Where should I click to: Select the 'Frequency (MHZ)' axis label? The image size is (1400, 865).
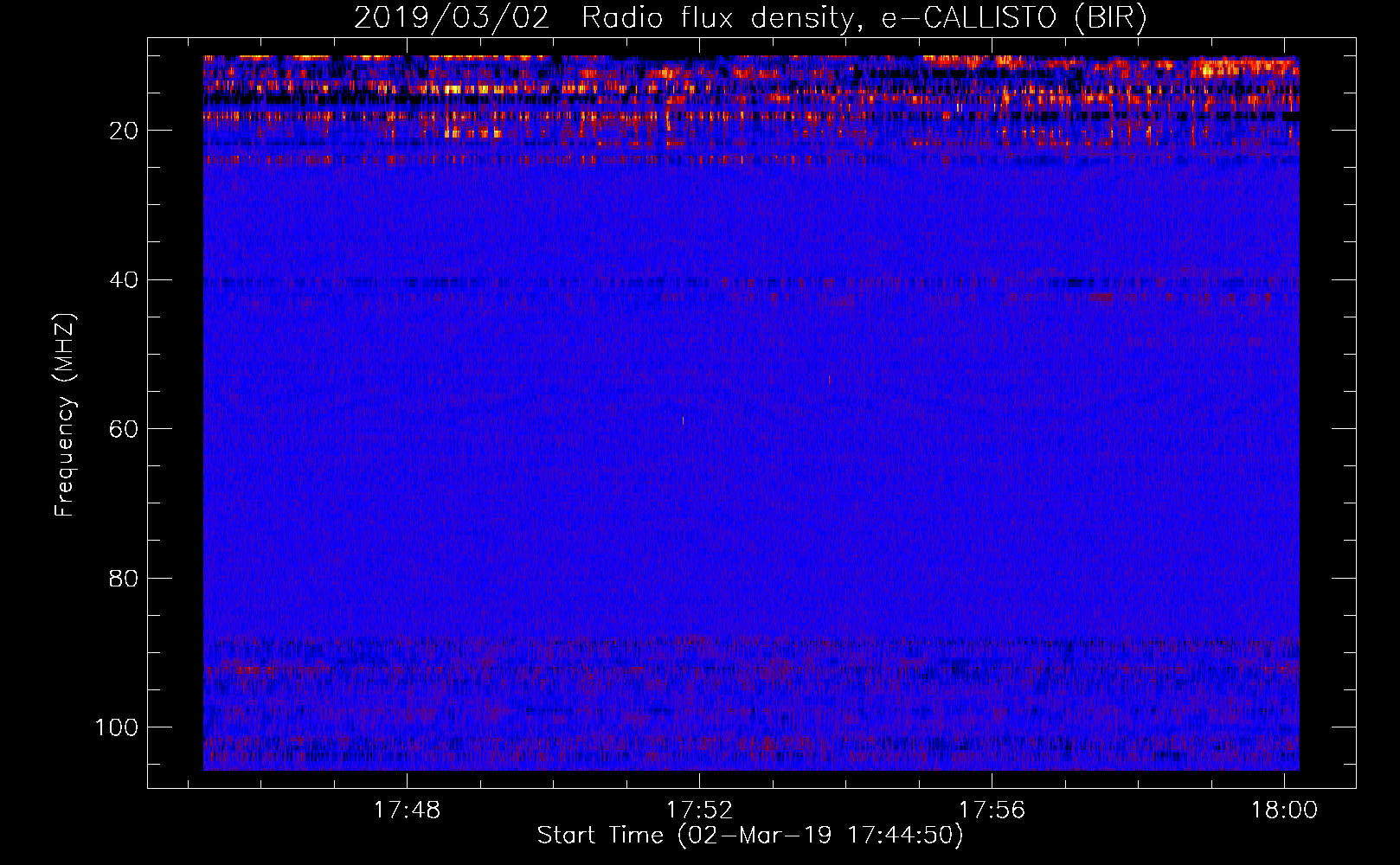coord(65,415)
